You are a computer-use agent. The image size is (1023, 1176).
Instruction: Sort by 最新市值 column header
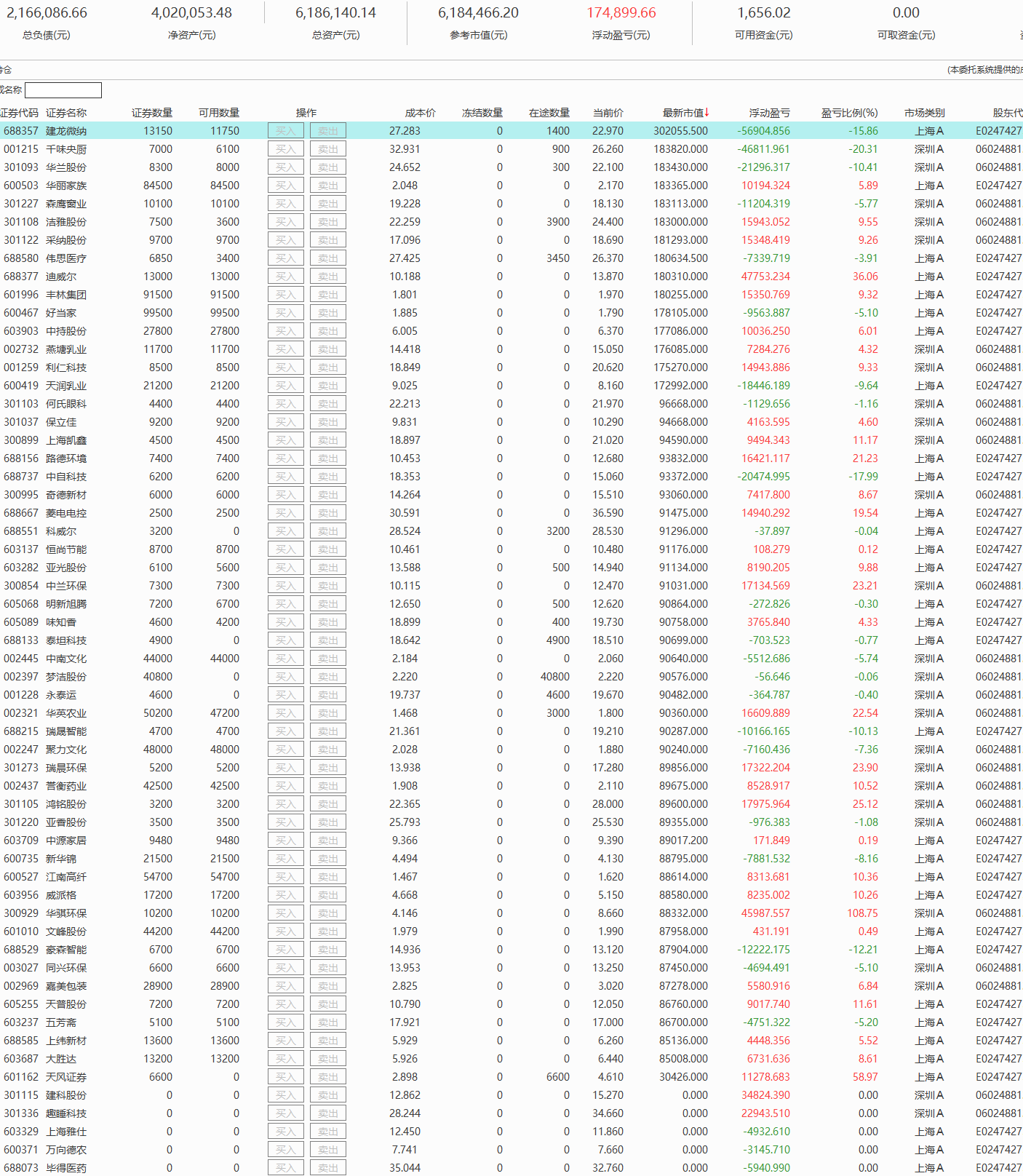[685, 113]
